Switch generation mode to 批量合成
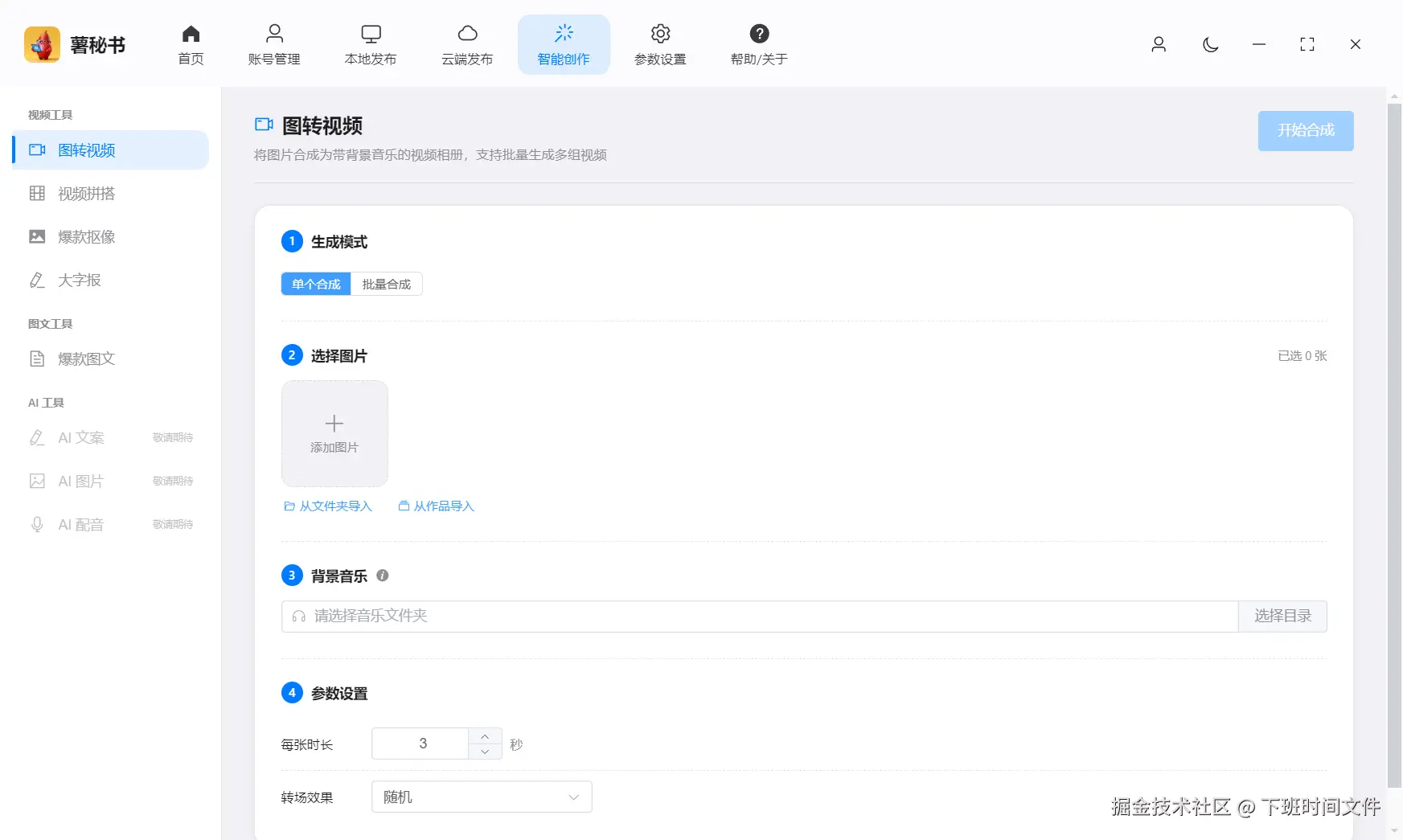This screenshot has height=840, width=1403. tap(387, 284)
